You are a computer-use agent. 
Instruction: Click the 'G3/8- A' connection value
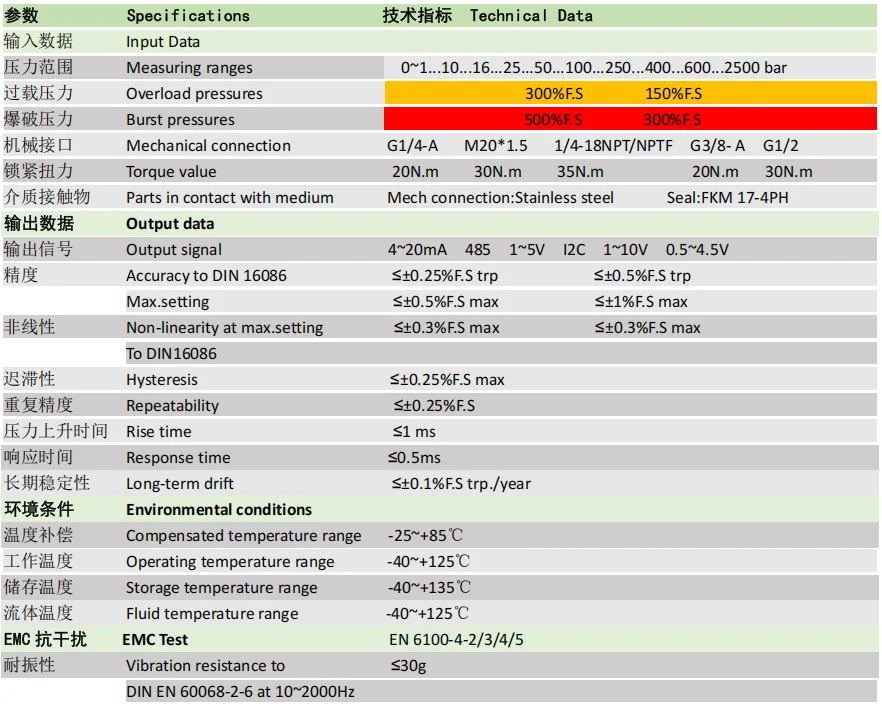[x=718, y=146]
